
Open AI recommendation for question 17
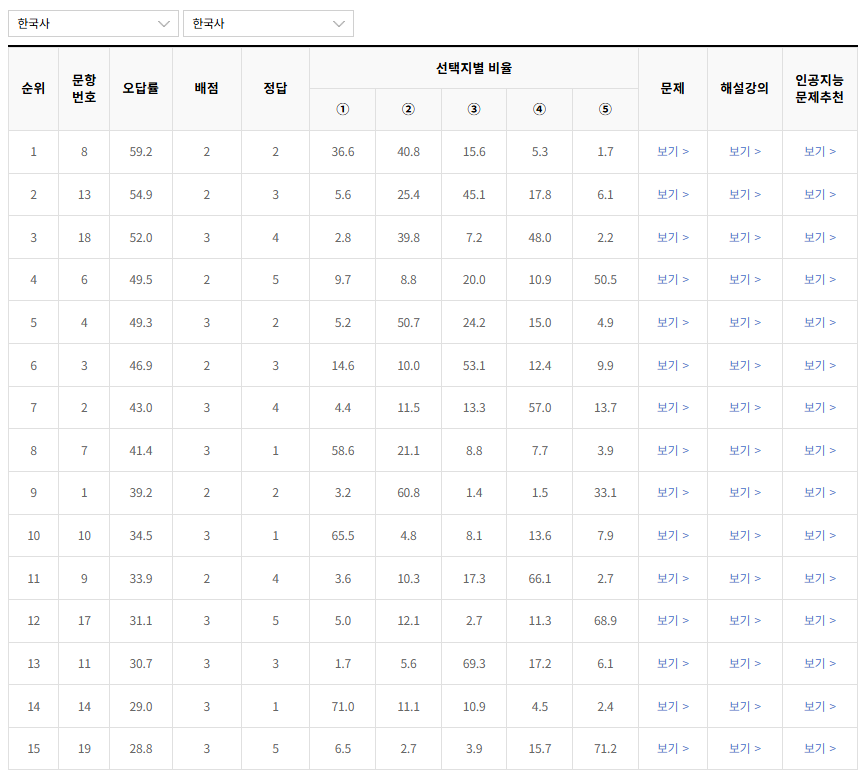click(819, 621)
